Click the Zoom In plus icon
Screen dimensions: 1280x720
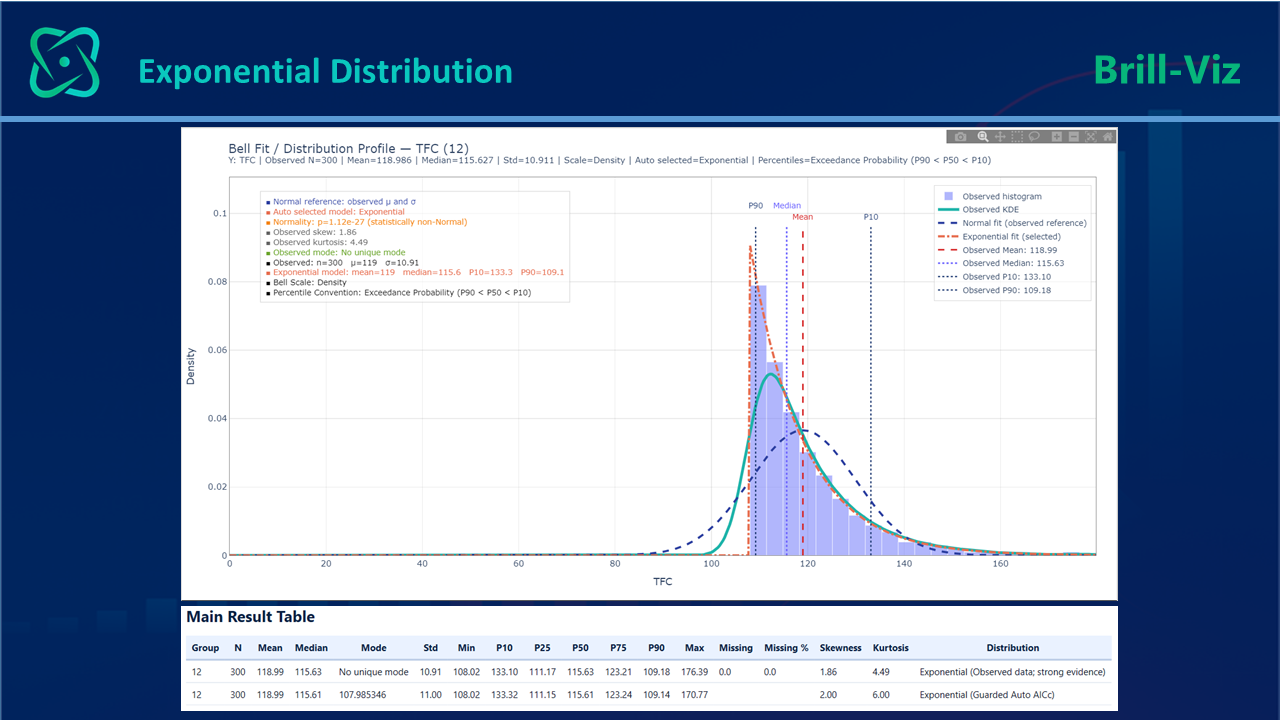[x=1057, y=137]
